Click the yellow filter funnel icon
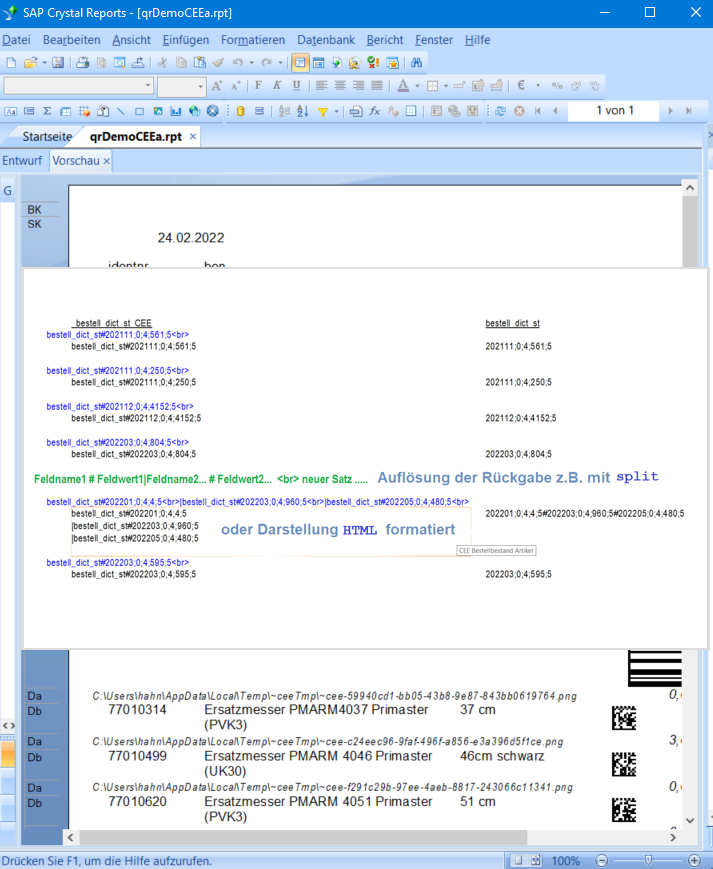713x869 pixels. (x=322, y=111)
